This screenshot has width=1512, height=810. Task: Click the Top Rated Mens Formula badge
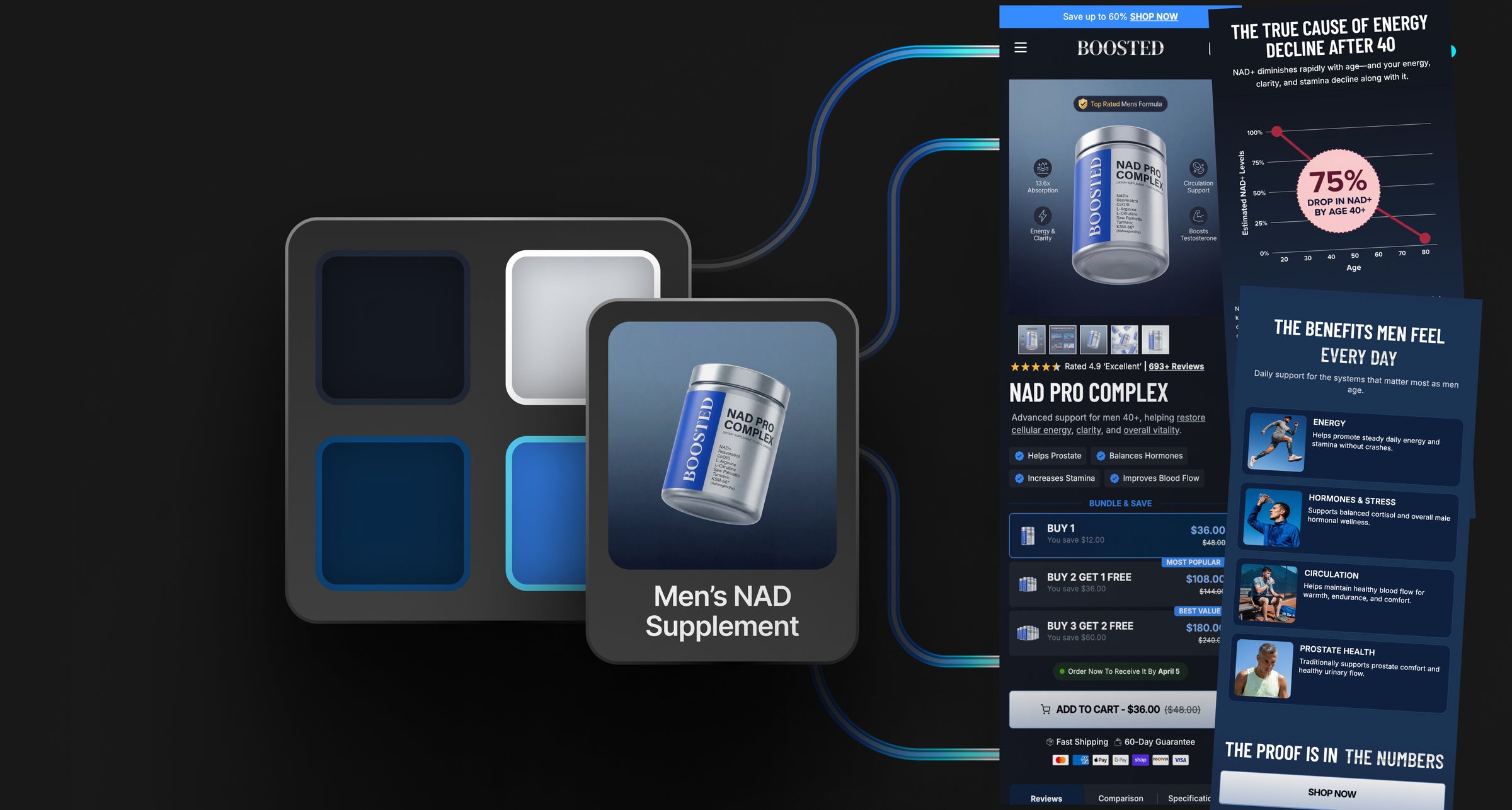click(x=1120, y=104)
